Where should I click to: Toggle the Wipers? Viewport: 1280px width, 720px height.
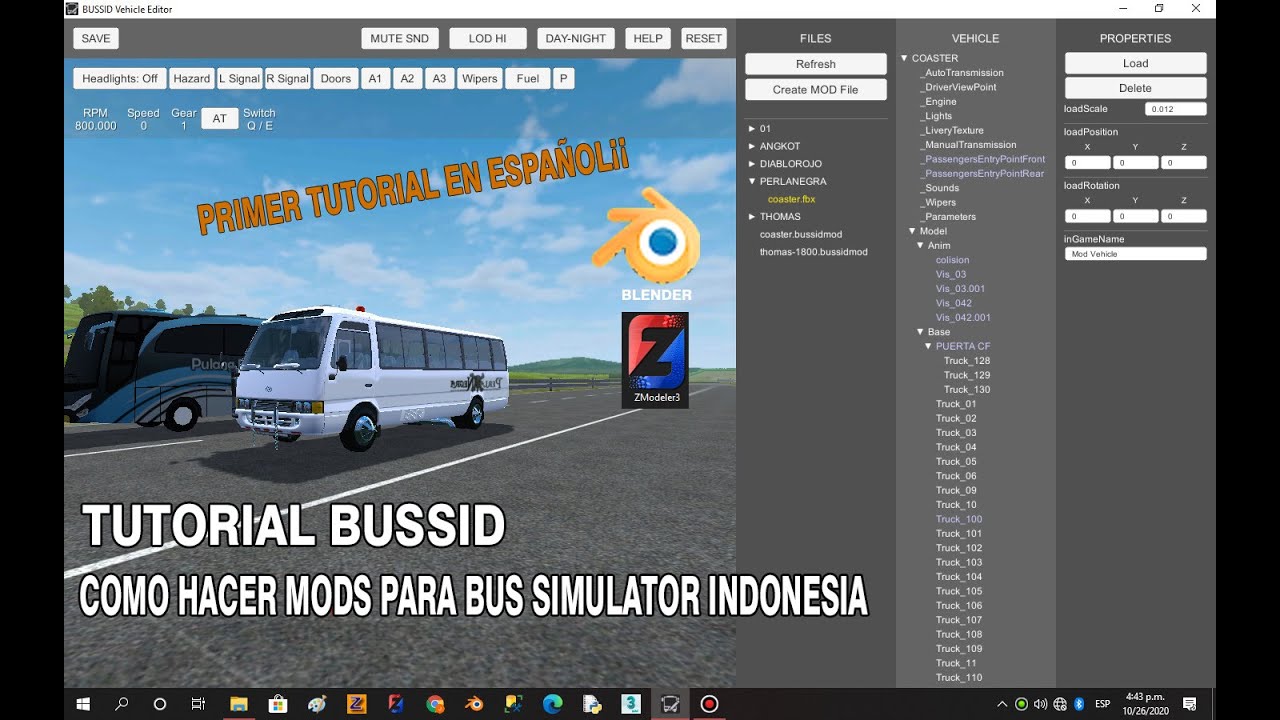tap(480, 78)
